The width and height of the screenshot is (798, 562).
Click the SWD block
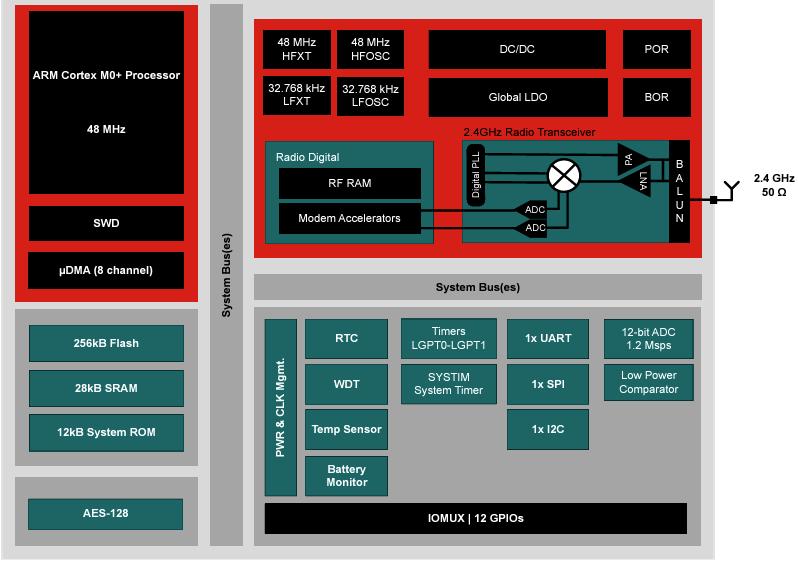click(x=106, y=223)
